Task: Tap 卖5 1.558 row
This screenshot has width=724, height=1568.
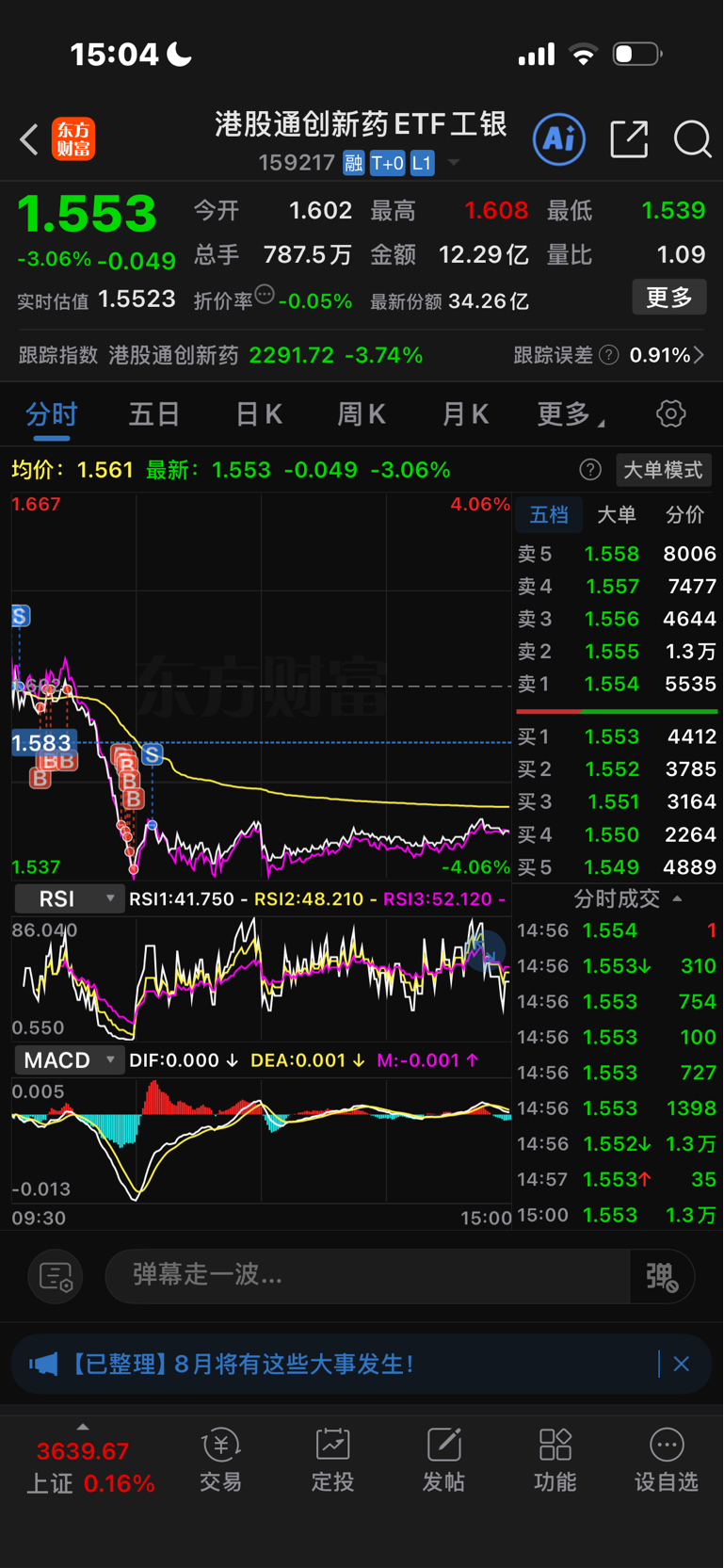Action: click(617, 554)
